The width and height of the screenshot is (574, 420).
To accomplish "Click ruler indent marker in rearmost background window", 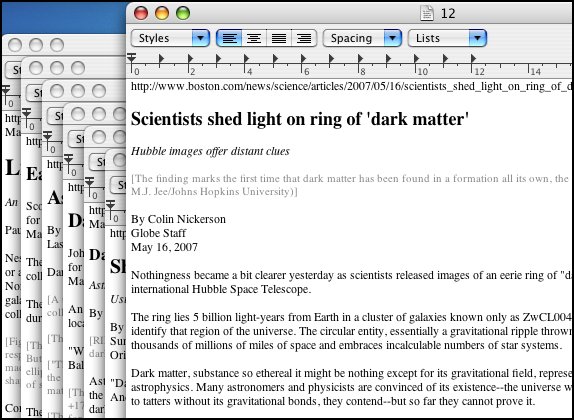I will [6, 90].
